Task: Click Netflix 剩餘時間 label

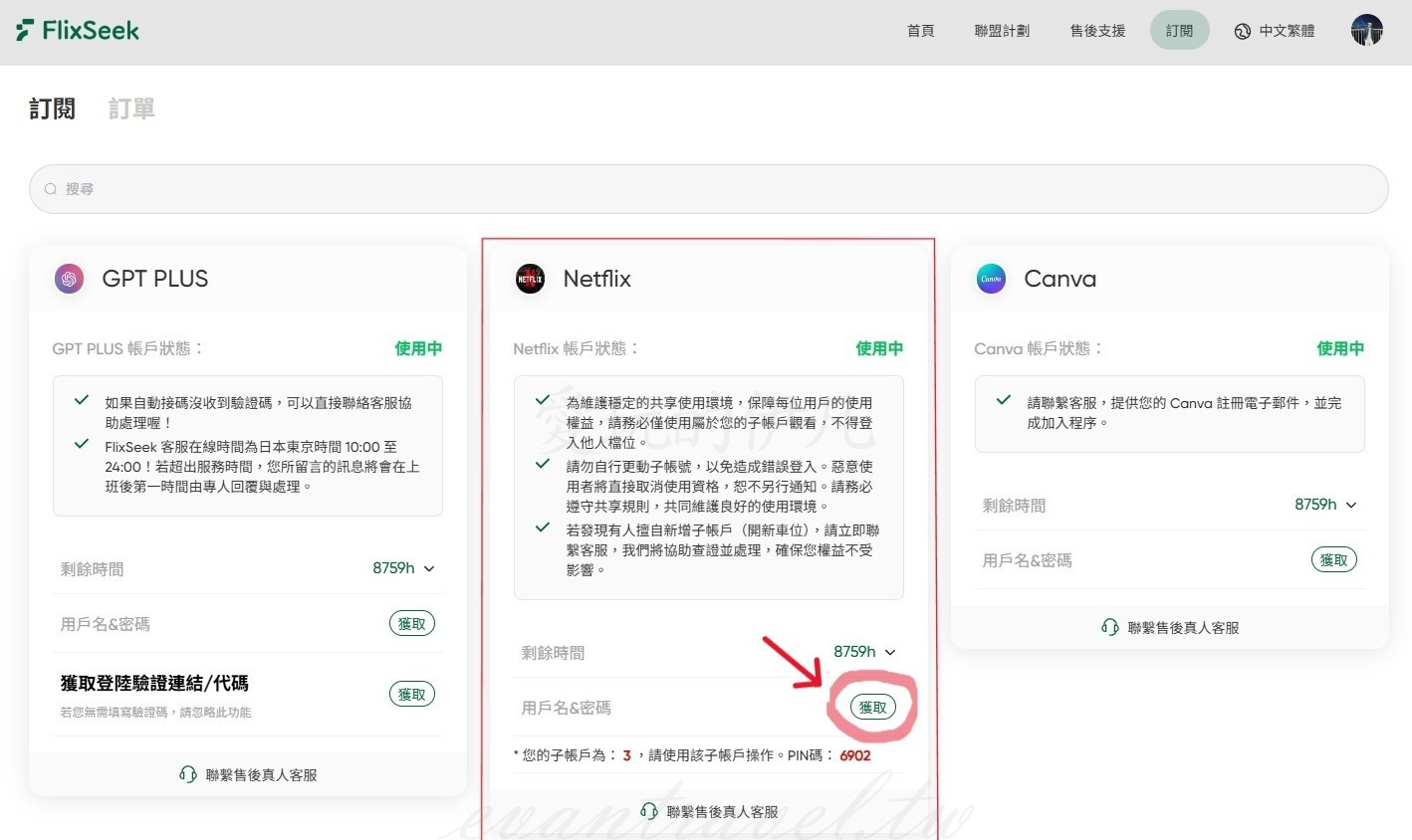Action: (553, 653)
